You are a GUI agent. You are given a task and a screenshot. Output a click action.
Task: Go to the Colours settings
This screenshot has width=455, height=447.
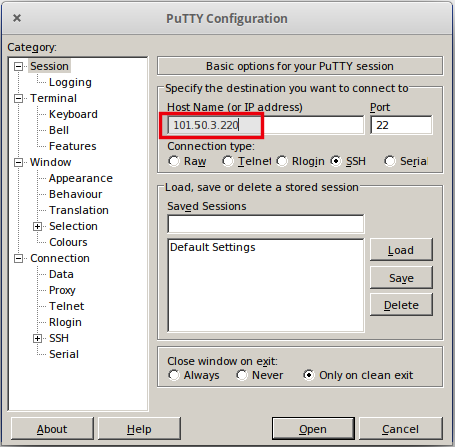68,242
